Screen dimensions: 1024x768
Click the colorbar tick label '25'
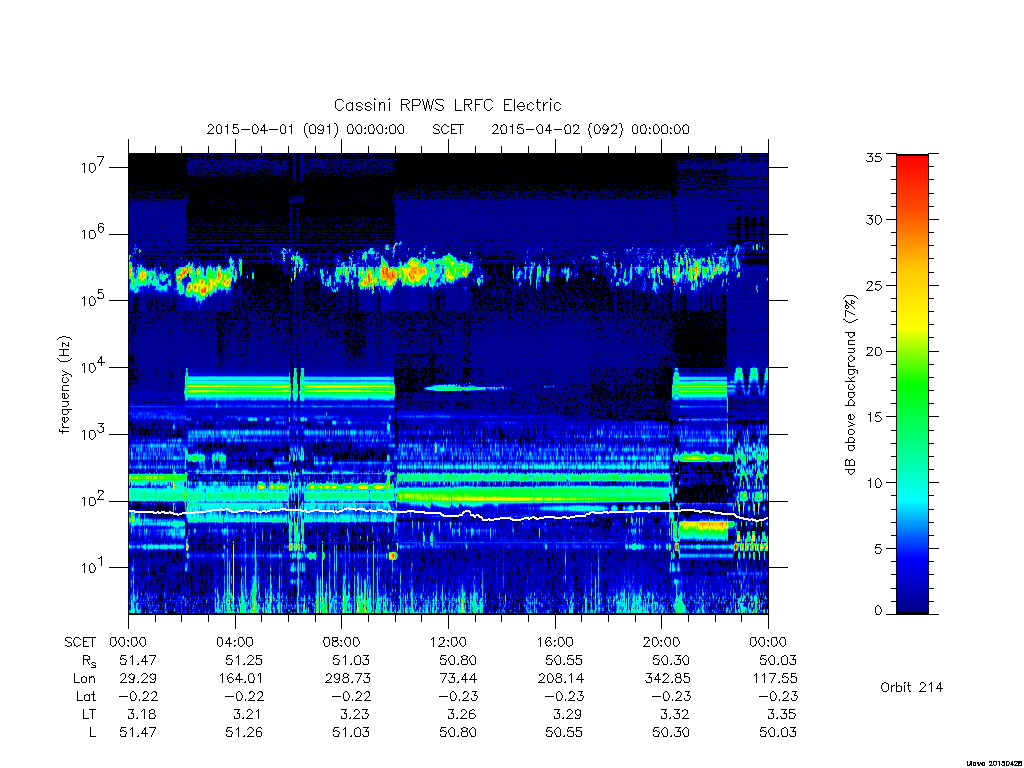(x=874, y=285)
